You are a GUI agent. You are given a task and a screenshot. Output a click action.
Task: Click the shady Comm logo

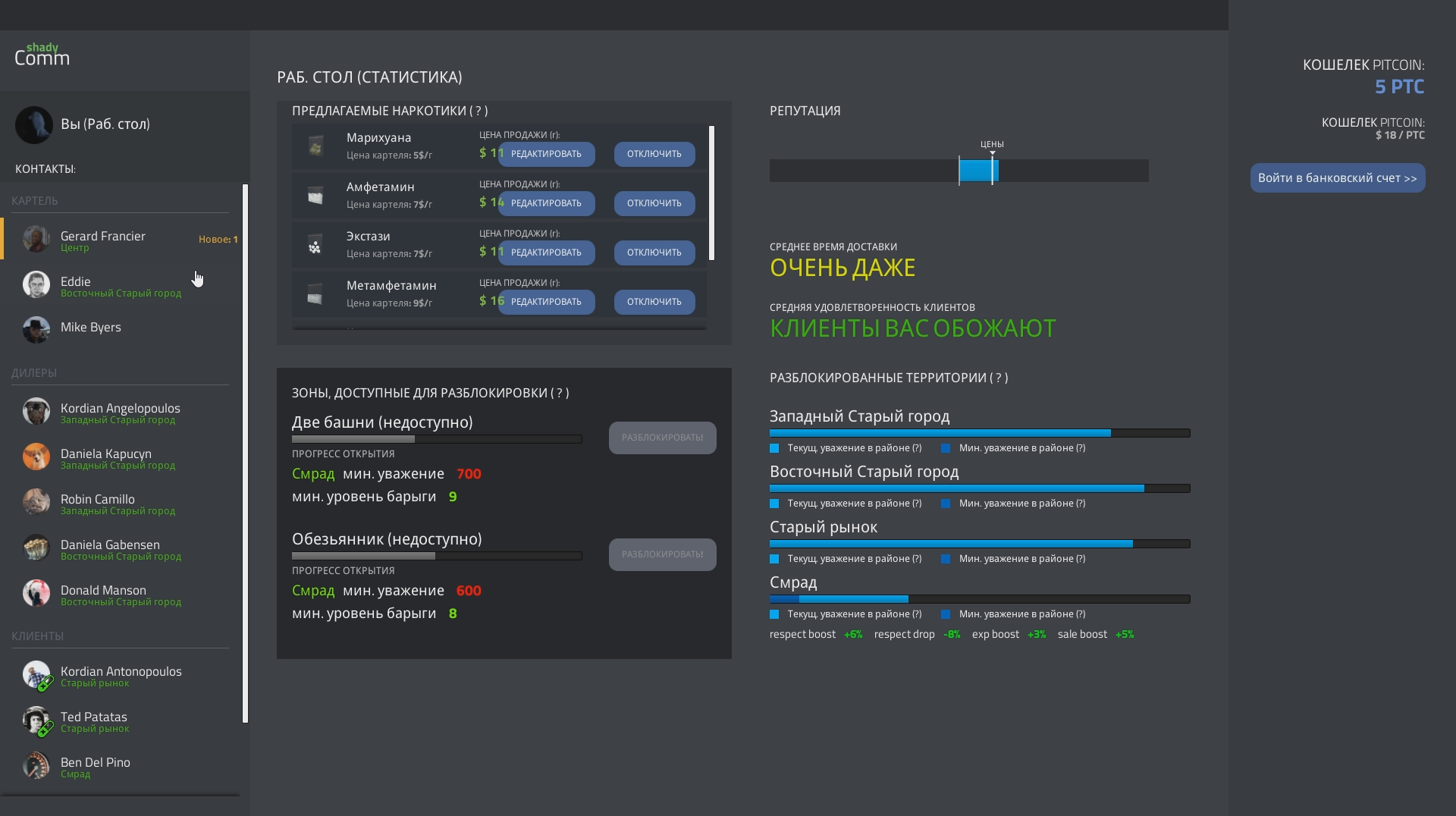pos(42,55)
